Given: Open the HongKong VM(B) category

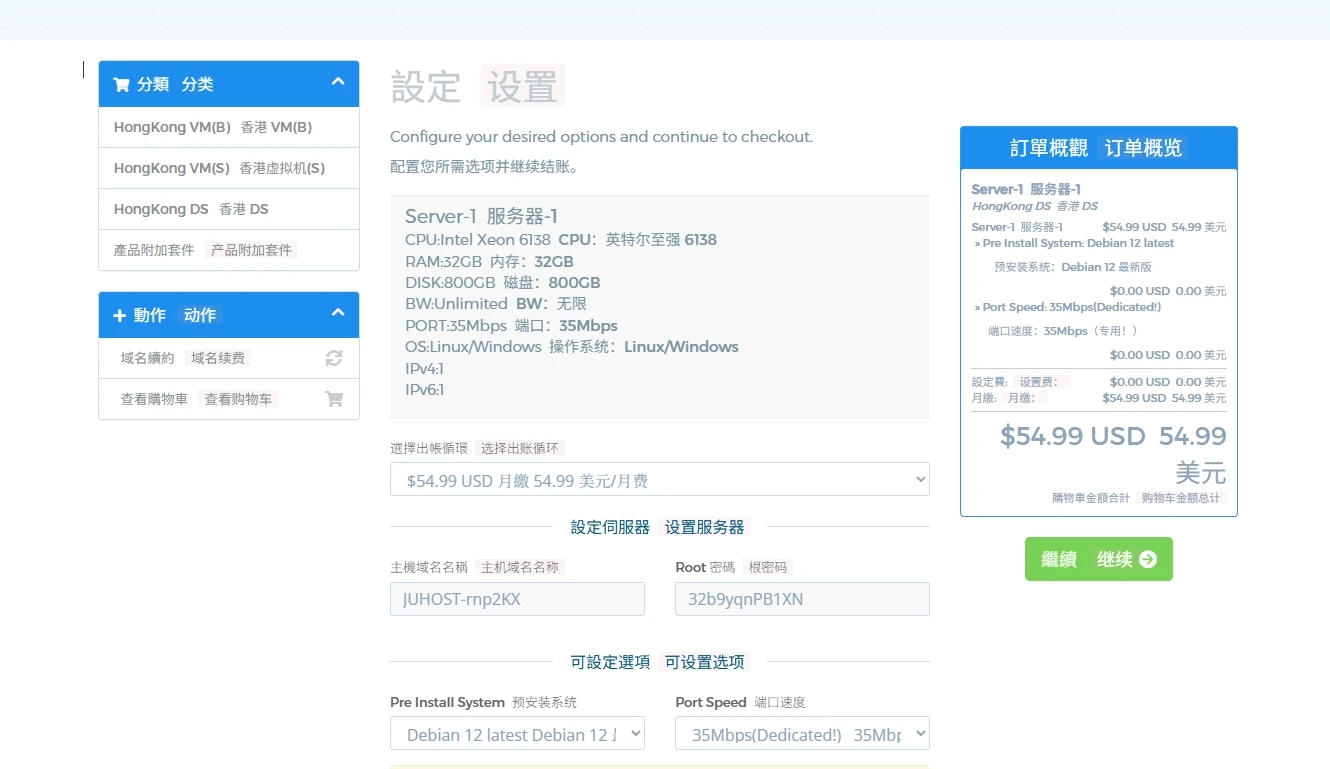Looking at the screenshot, I should click(229, 128).
